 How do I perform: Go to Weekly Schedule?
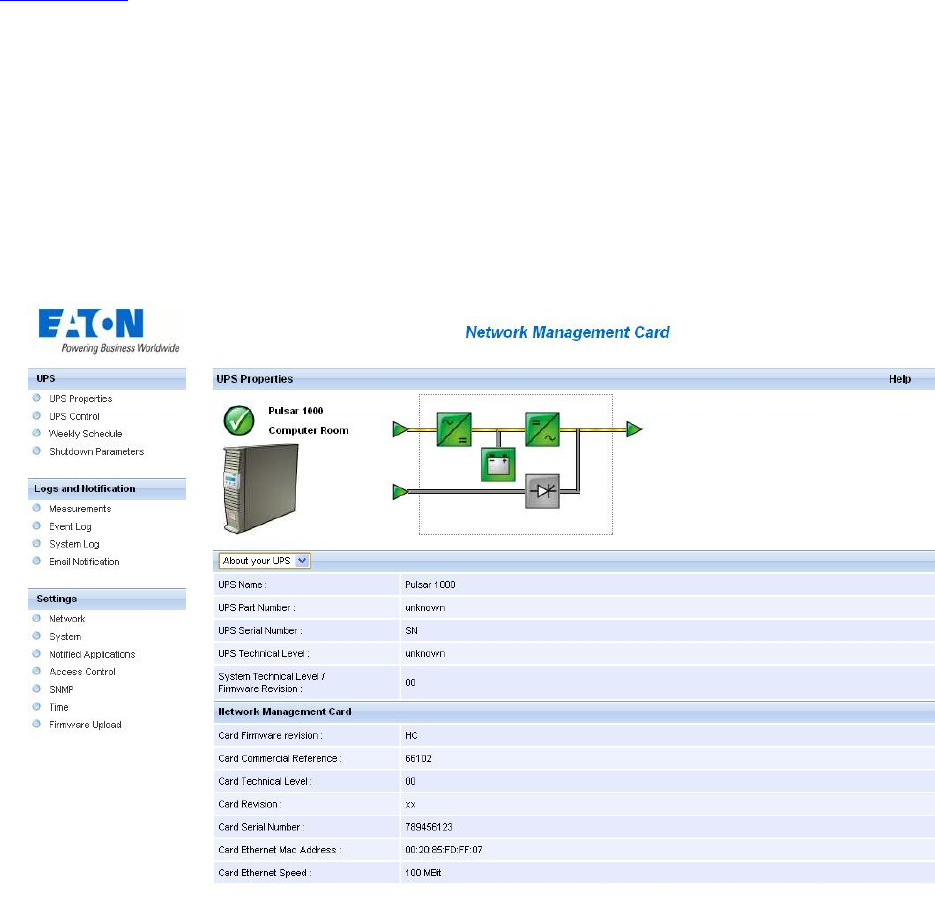(x=85, y=434)
